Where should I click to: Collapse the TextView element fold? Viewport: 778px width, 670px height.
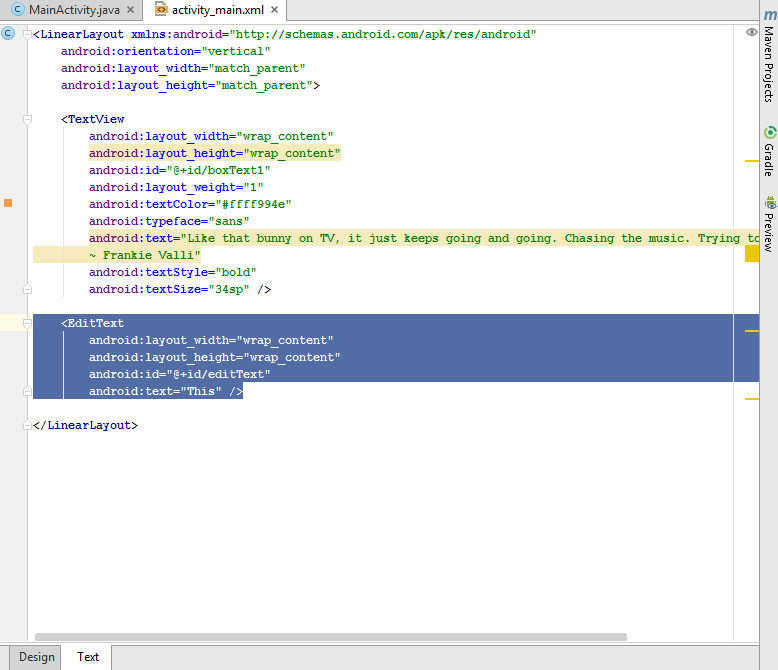pyautogui.click(x=27, y=119)
